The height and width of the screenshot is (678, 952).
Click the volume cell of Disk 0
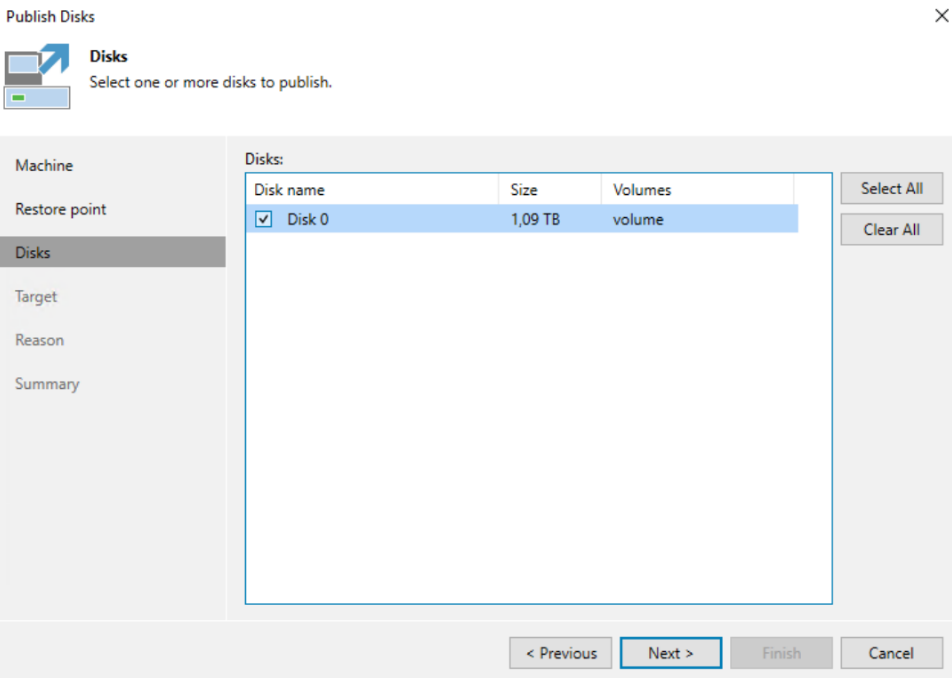pyautogui.click(x=638, y=219)
